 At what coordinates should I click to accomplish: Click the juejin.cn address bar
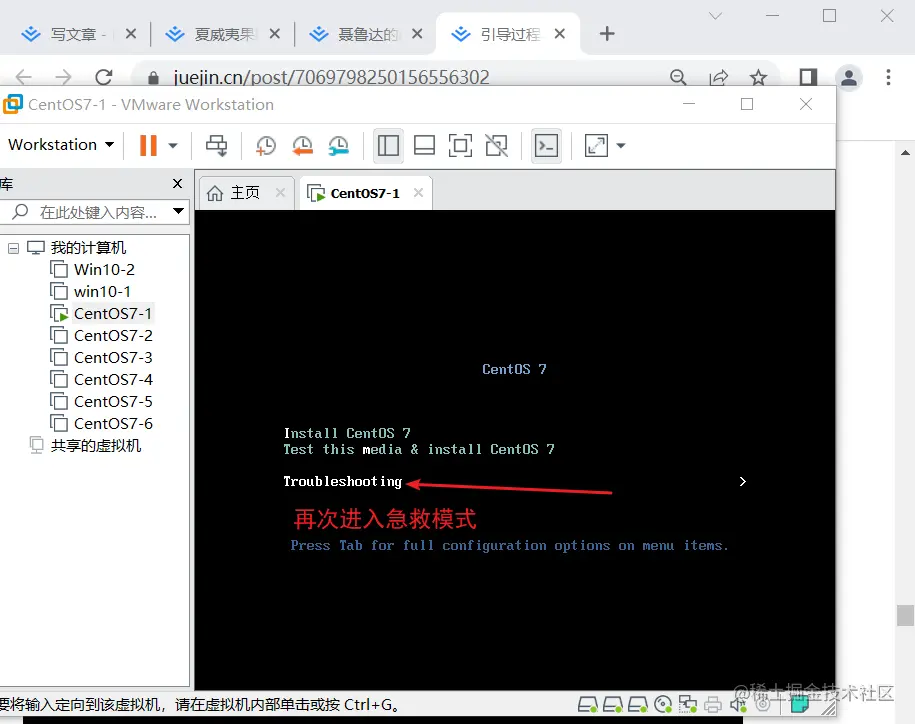pos(331,77)
